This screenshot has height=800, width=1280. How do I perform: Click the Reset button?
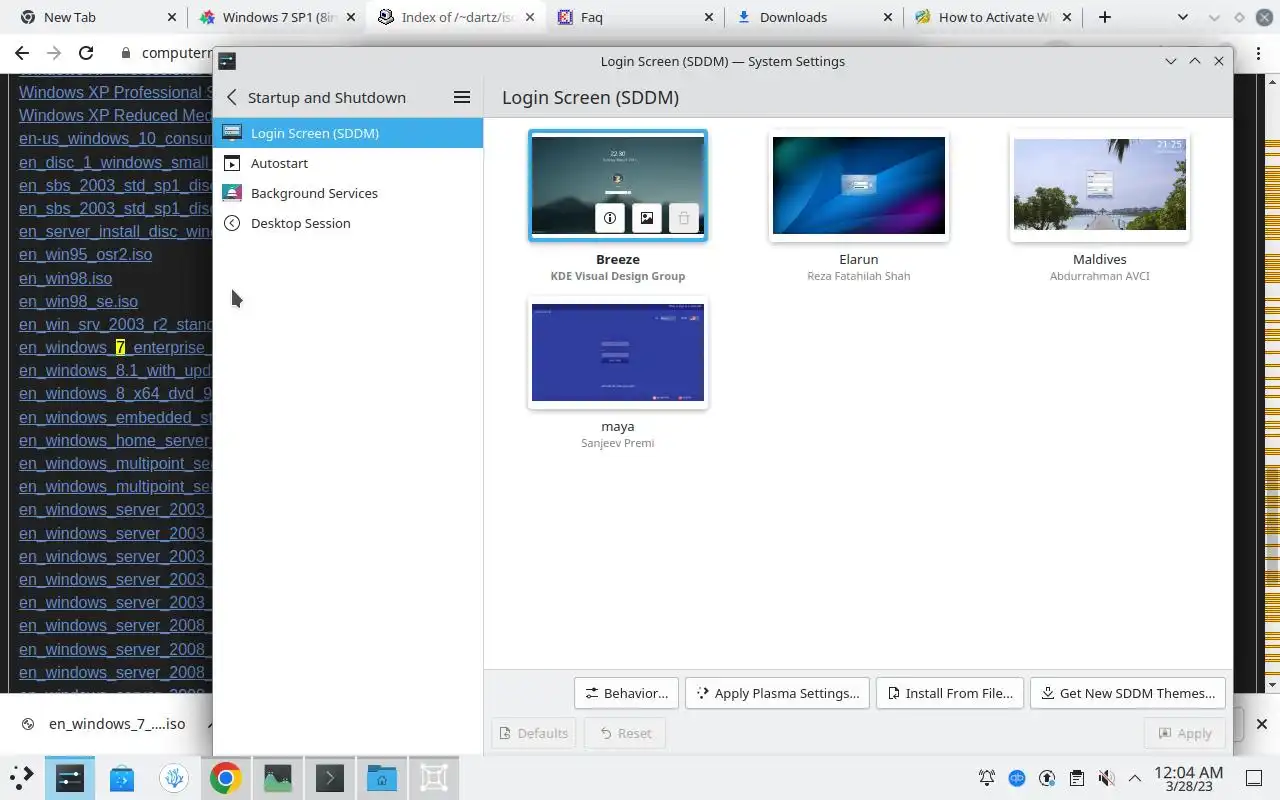(625, 733)
